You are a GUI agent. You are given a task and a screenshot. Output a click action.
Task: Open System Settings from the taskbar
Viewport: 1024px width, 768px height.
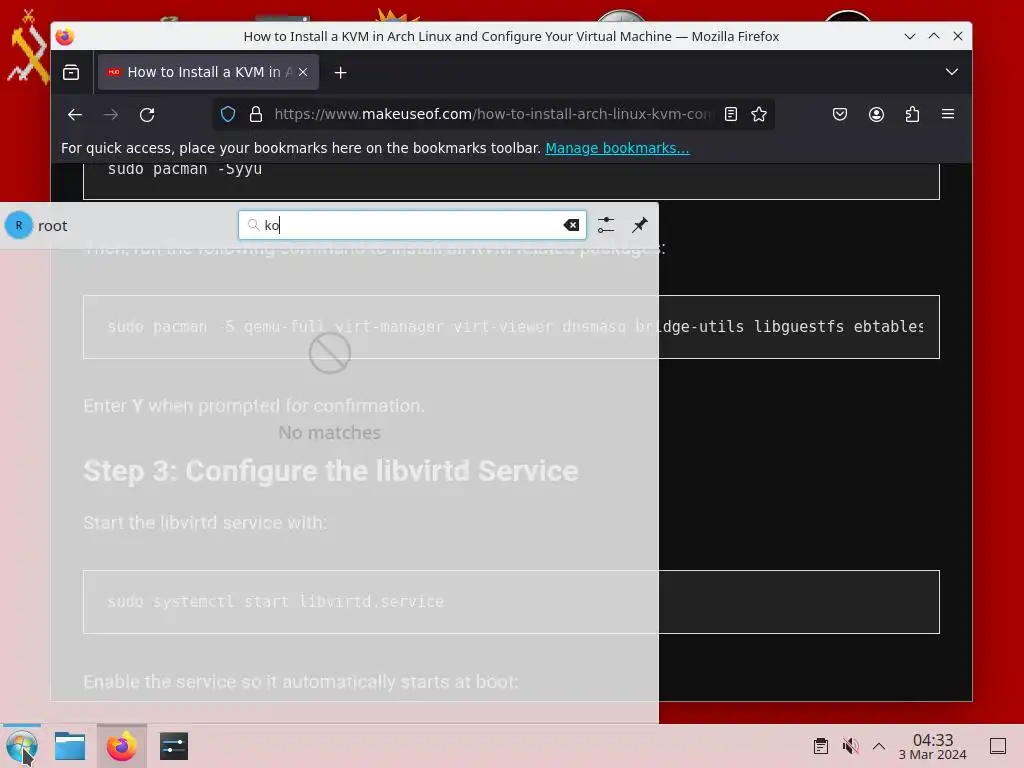coord(174,746)
